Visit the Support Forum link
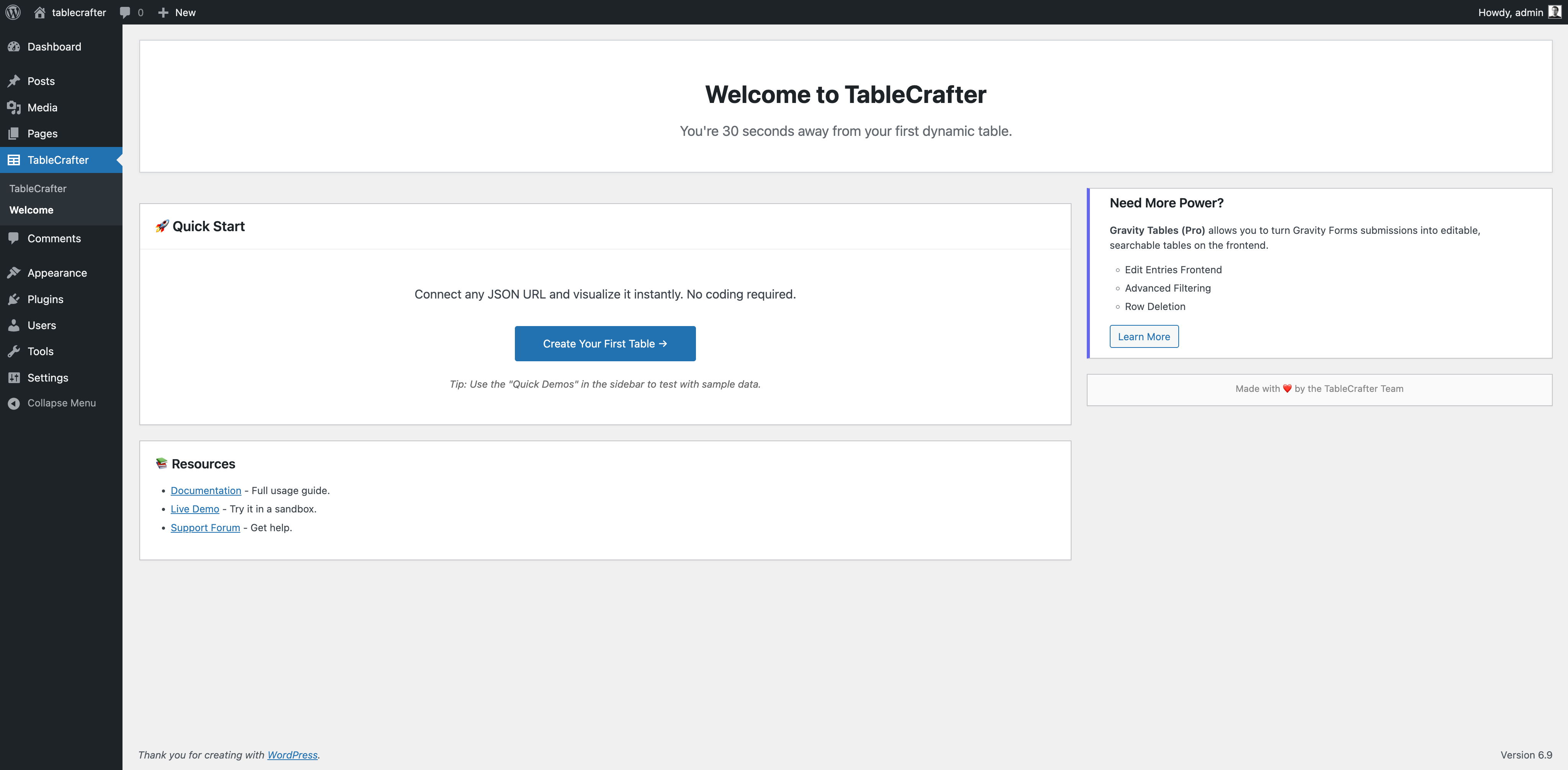Viewport: 1568px width, 770px height. [x=205, y=528]
